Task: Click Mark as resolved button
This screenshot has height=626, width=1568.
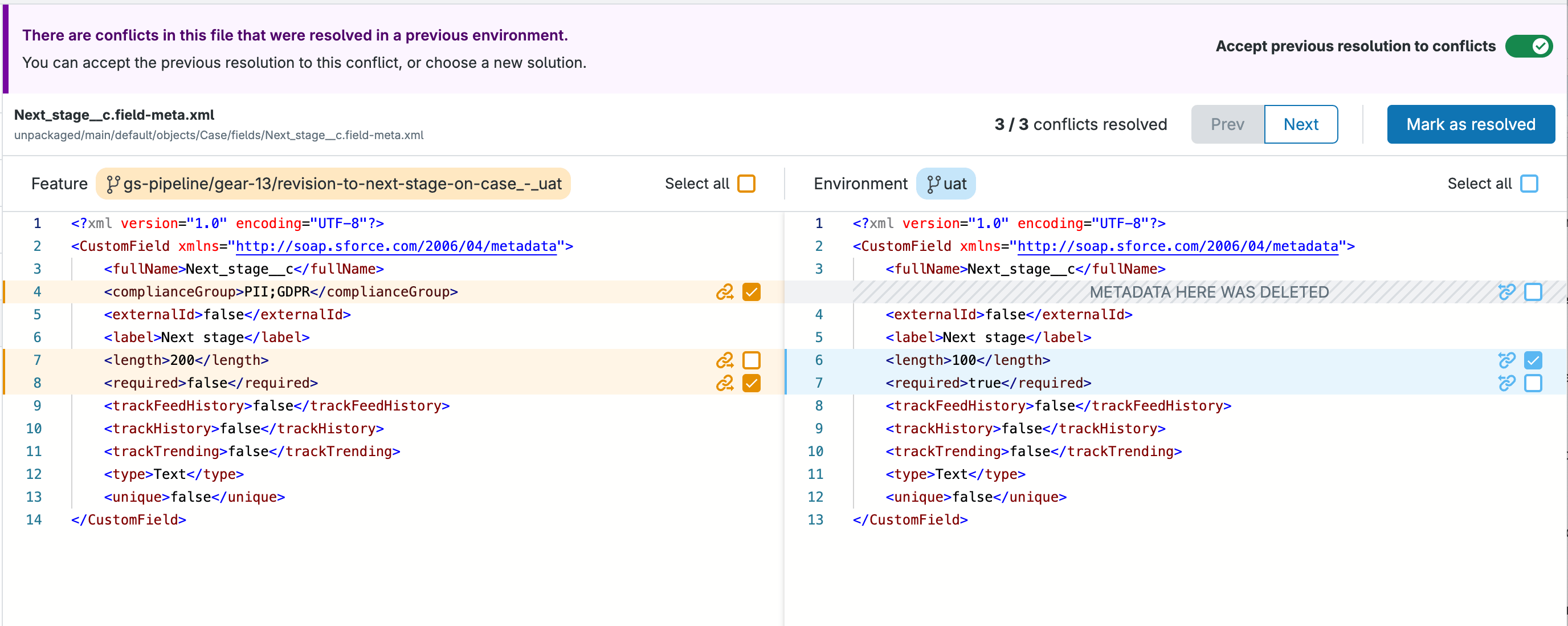Action: [x=1470, y=124]
